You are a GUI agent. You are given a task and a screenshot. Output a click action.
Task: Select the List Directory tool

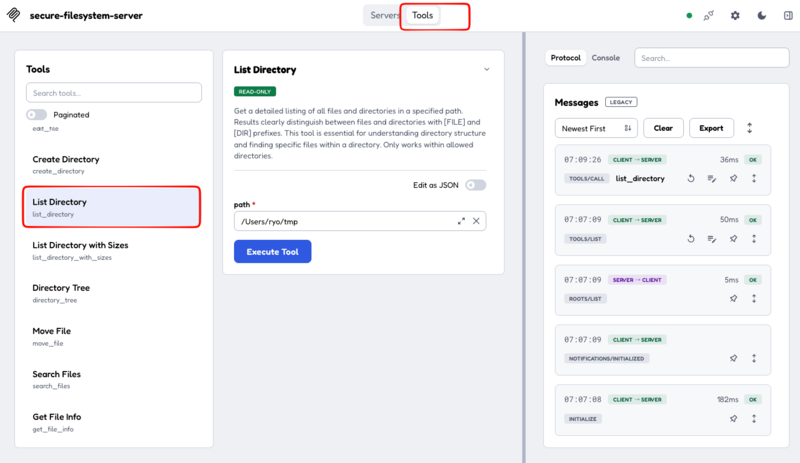pos(112,207)
